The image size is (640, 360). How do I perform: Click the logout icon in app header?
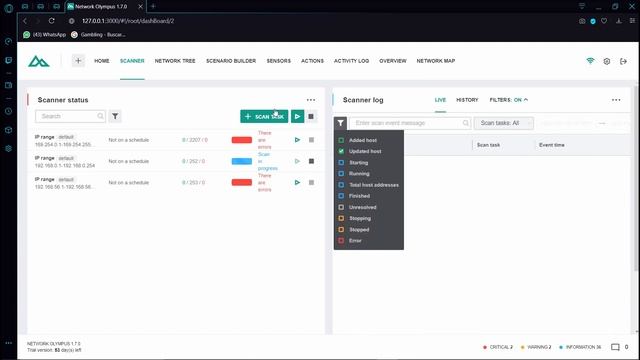[623, 61]
